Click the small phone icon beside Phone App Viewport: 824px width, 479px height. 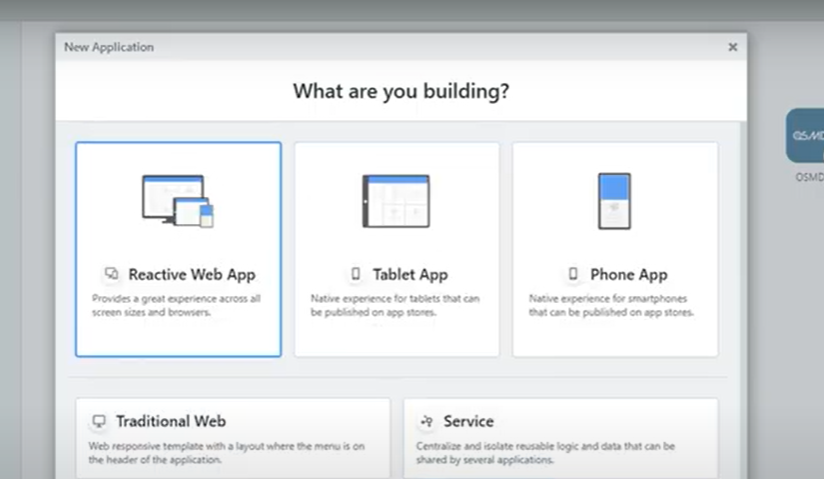[573, 274]
